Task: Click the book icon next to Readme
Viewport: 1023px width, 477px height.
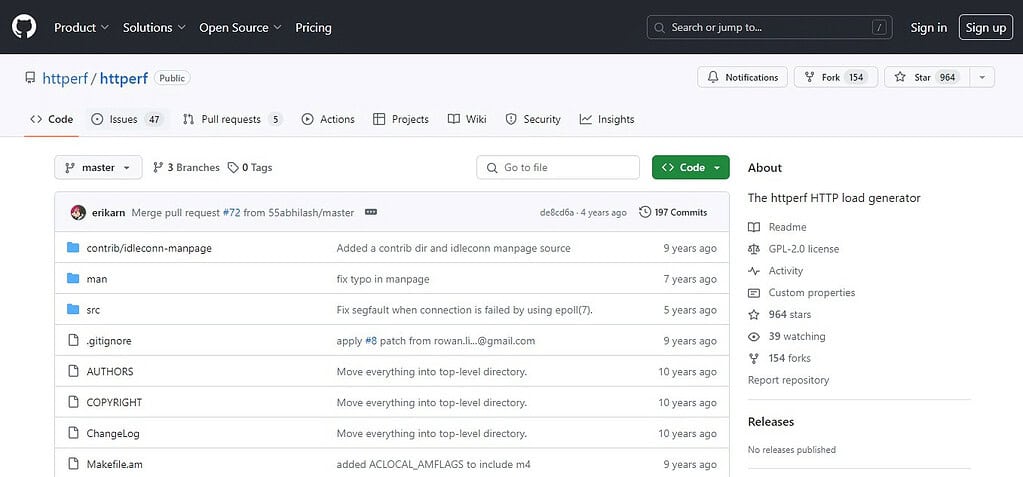Action: click(754, 227)
